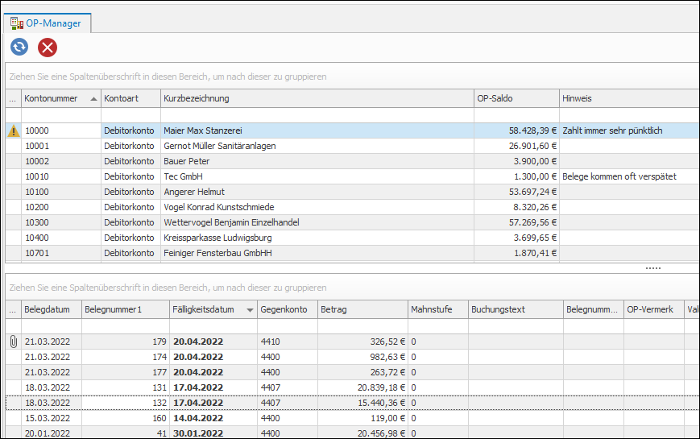The image size is (700, 439).
Task: Click the OP-Saldo column header
Action: (x=517, y=99)
